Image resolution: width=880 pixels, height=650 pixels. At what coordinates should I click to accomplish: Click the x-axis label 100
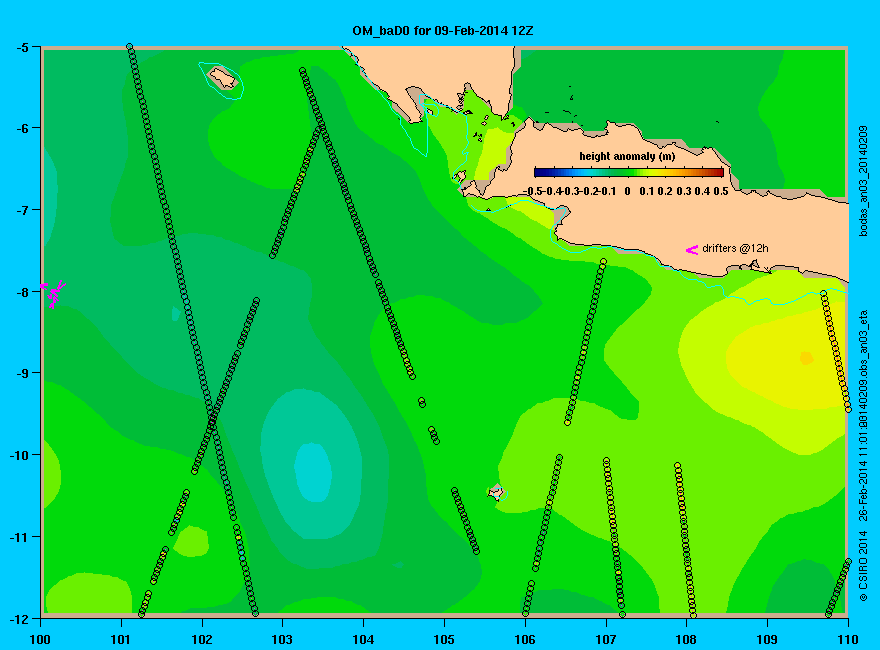(x=40, y=639)
